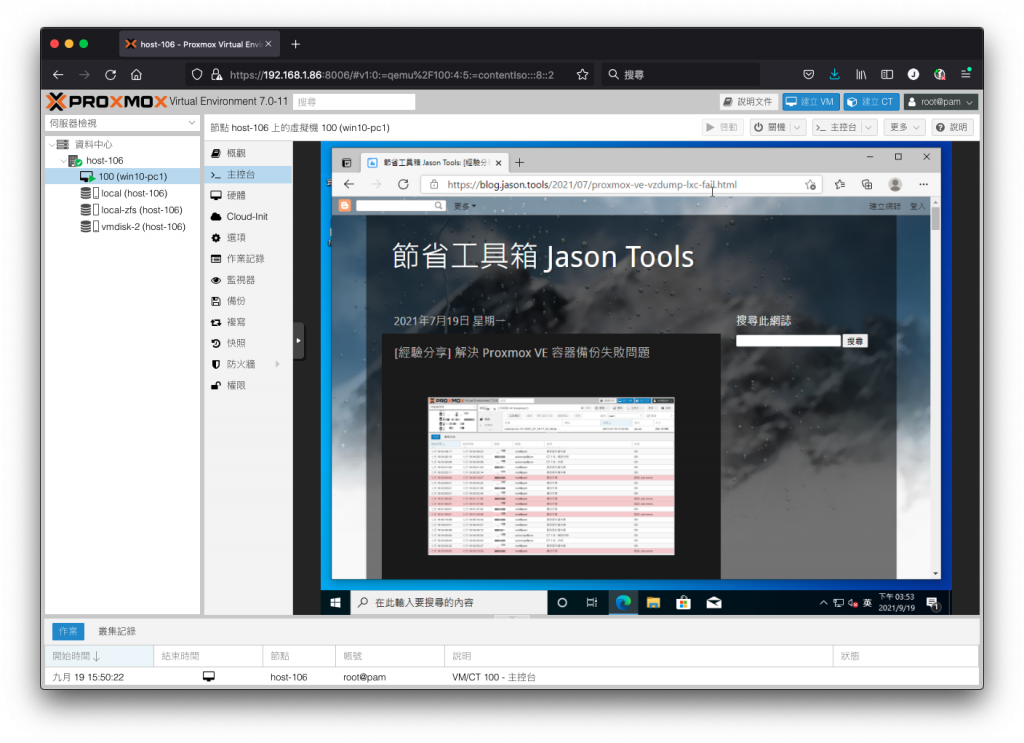Add page to Edge favorites star
This screenshot has width=1024, height=743.
810,185
